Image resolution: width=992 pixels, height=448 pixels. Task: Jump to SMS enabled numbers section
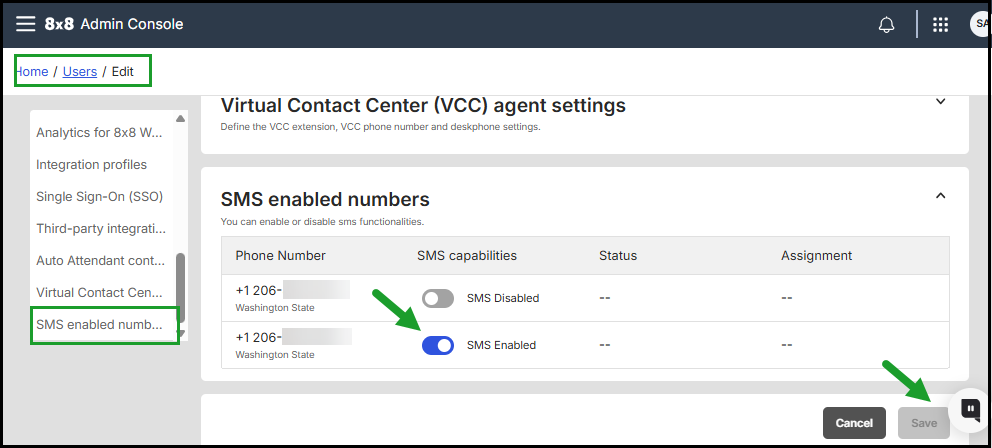click(99, 324)
